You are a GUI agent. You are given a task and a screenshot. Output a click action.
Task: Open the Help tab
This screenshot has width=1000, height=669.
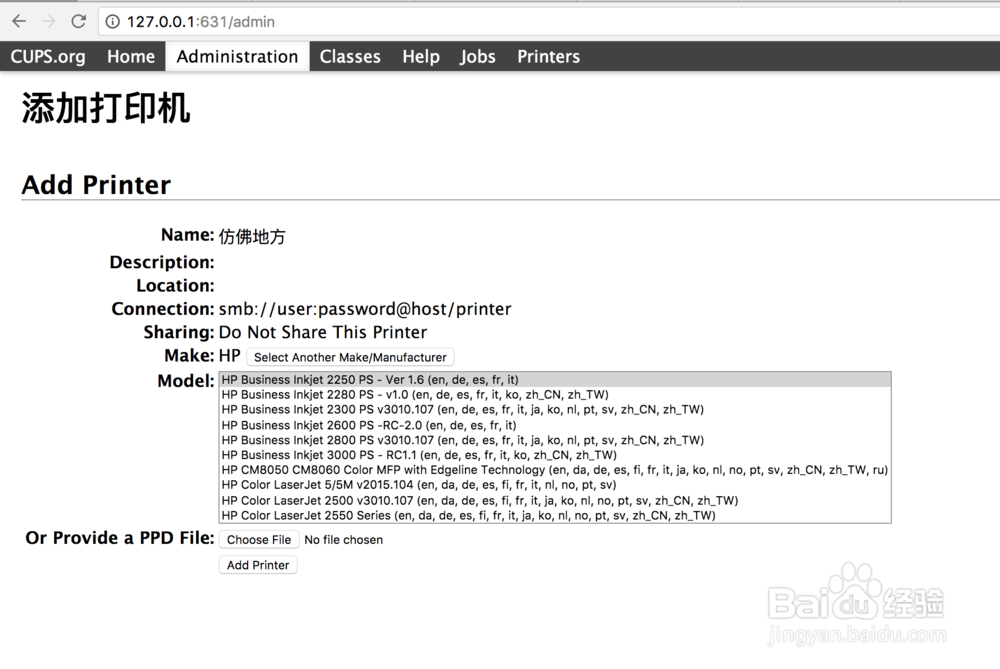pos(421,57)
